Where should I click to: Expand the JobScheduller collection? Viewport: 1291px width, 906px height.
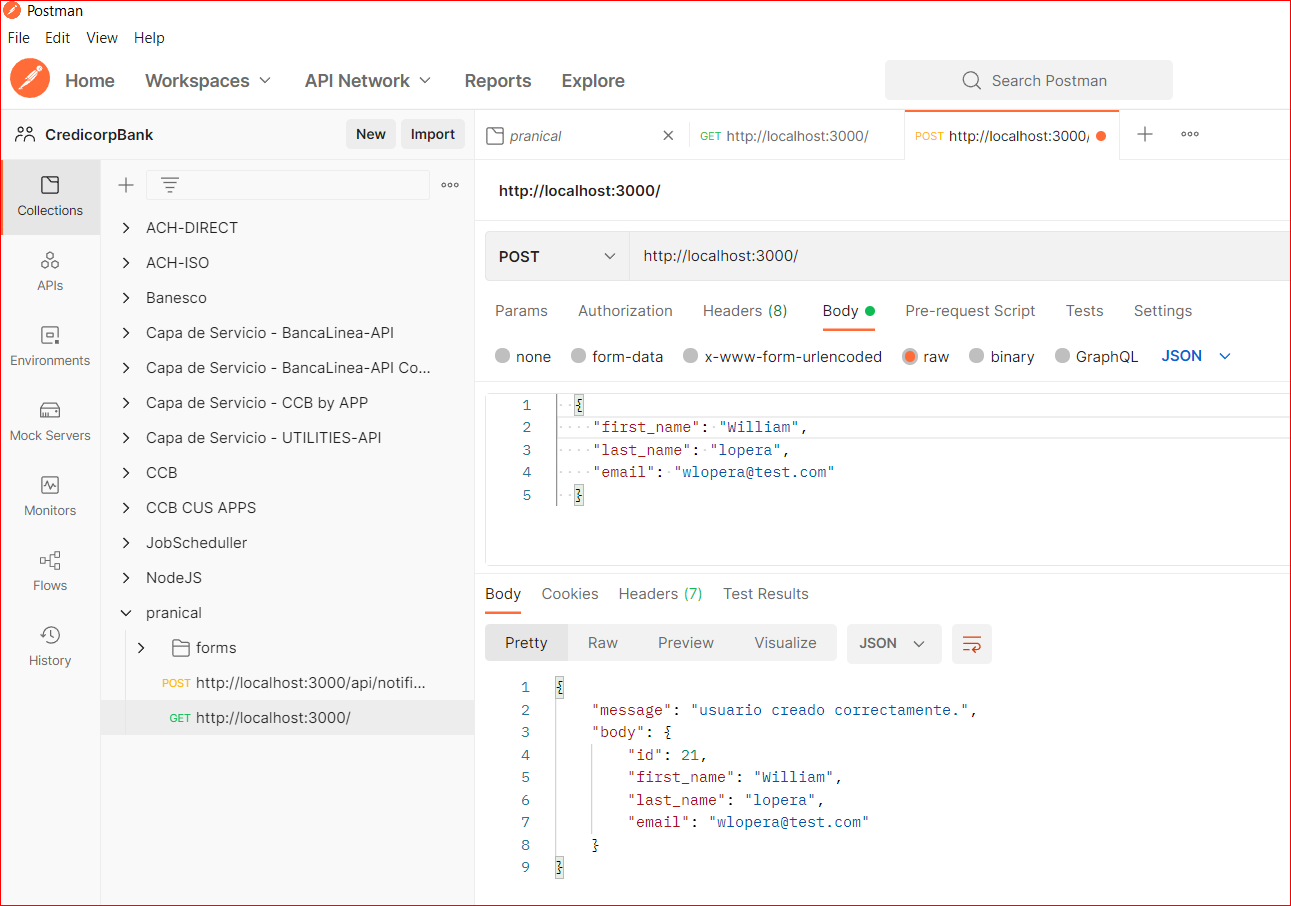(126, 543)
